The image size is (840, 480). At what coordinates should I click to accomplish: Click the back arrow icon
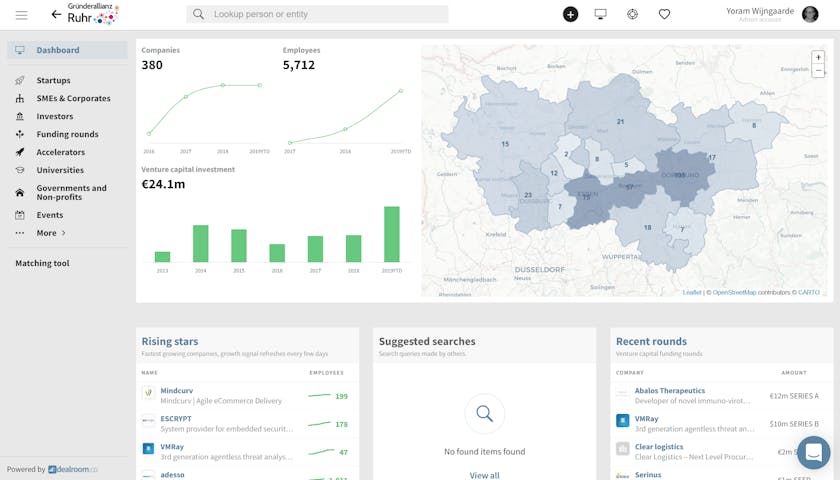[56, 15]
